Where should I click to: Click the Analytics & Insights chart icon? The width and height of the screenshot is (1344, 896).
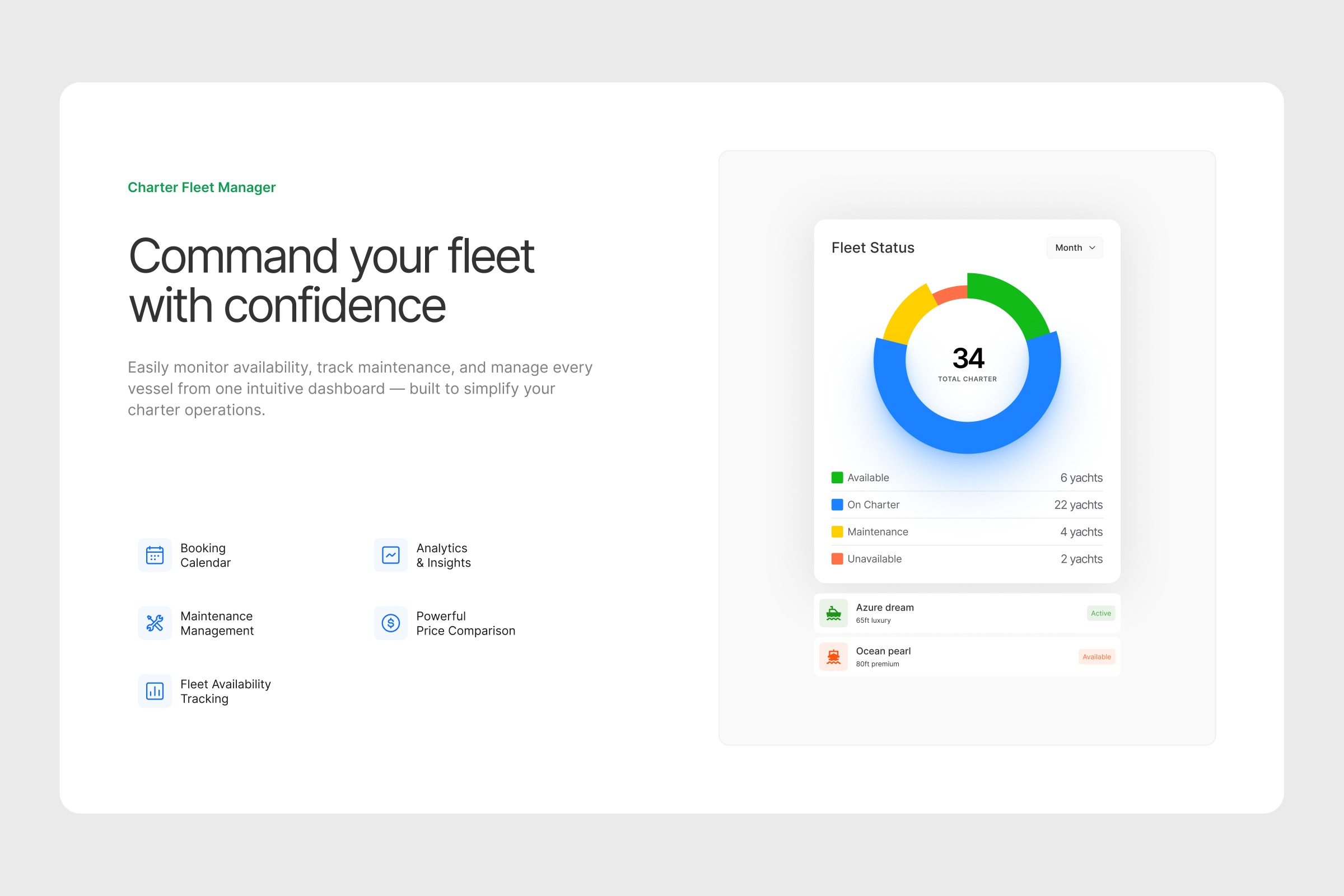[x=390, y=555]
